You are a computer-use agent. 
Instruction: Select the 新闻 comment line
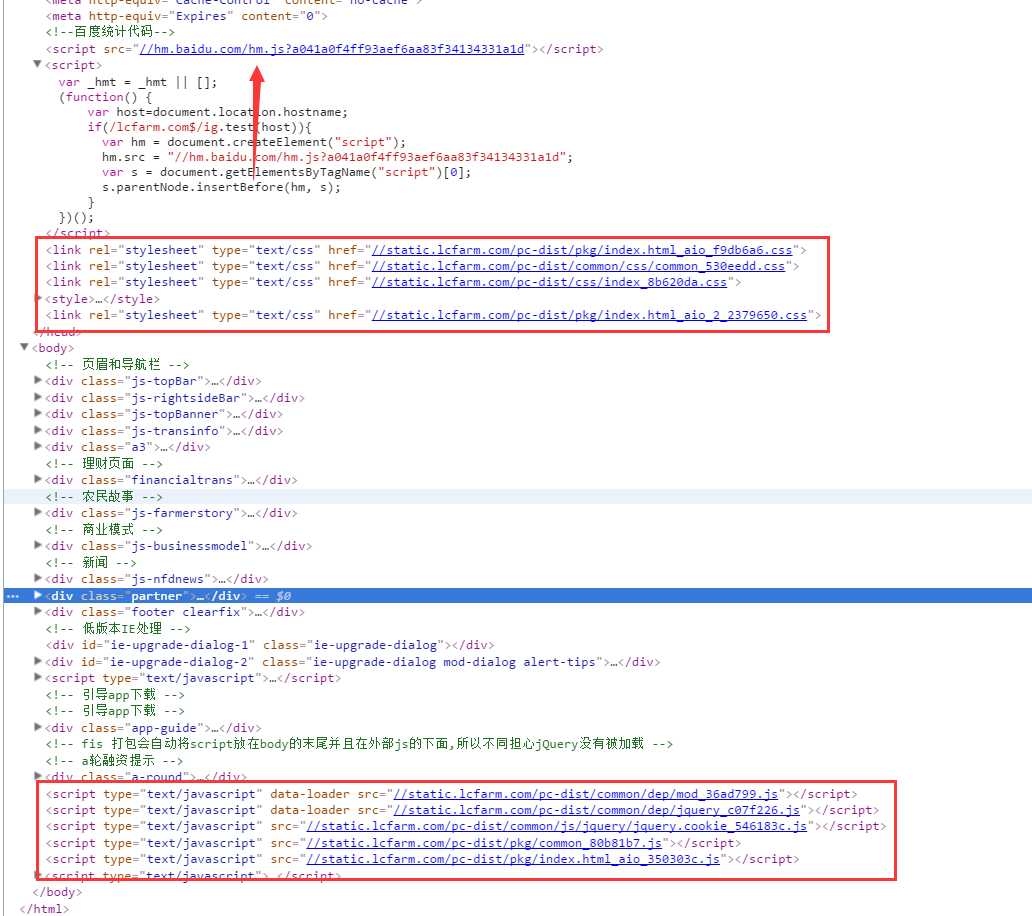click(91, 563)
